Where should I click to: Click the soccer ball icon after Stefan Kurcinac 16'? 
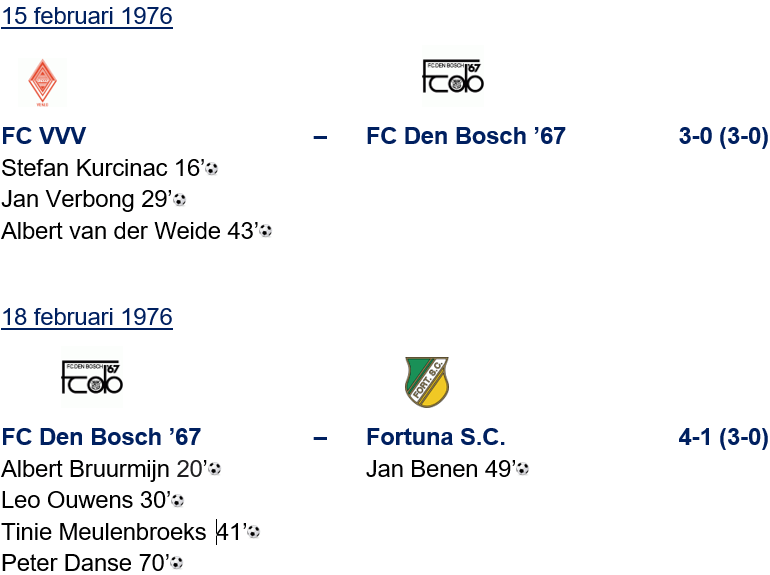pyautogui.click(x=212, y=170)
